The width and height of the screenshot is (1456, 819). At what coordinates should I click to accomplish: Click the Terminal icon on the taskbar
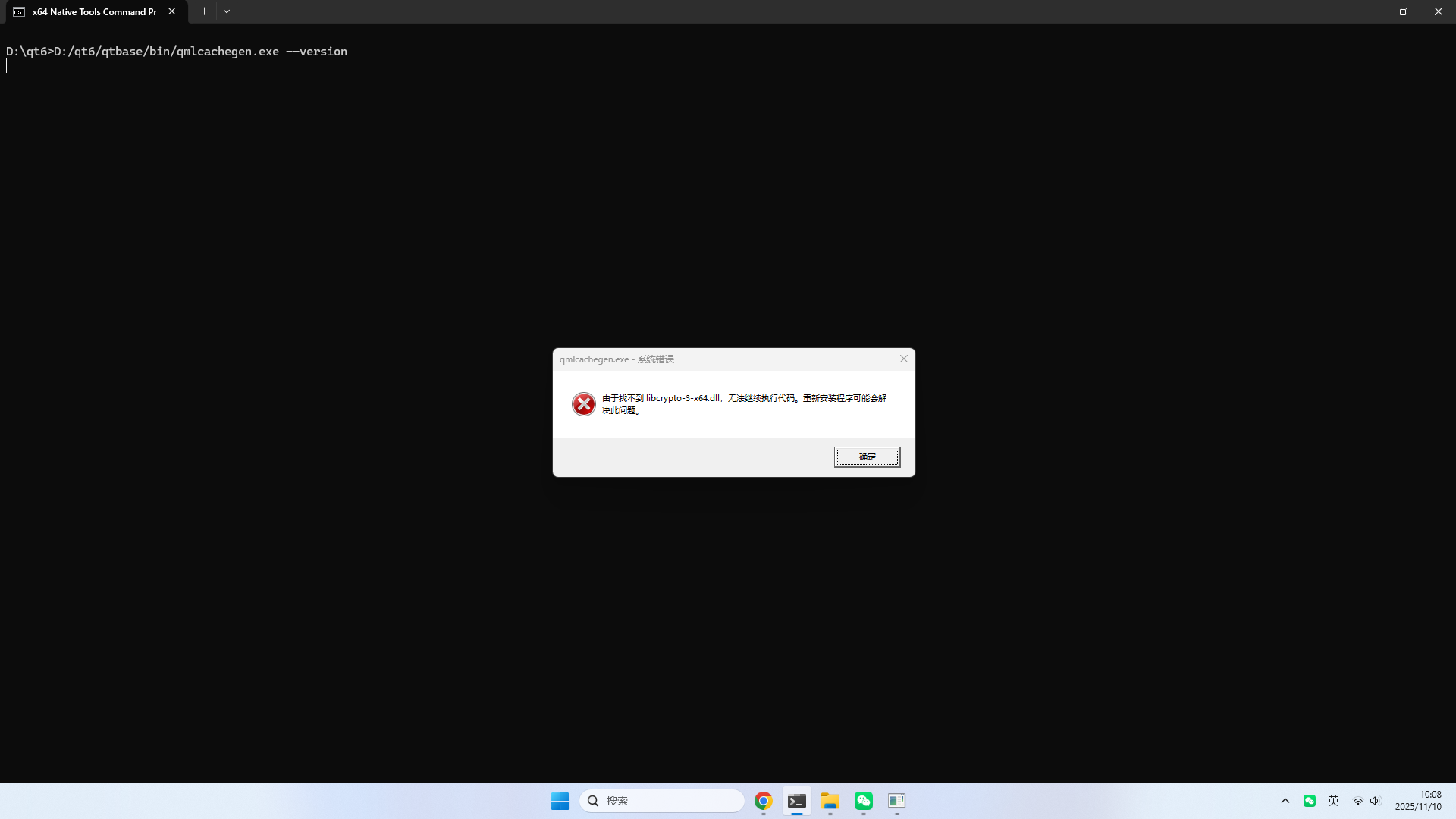tap(796, 801)
